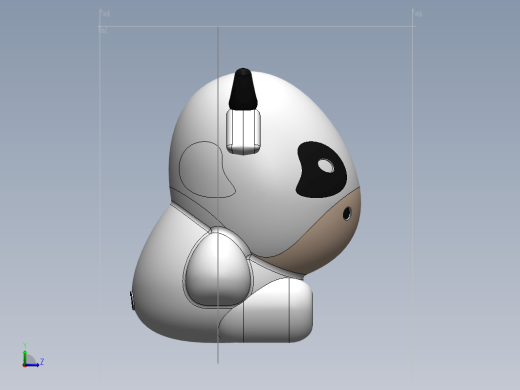Select the black horn tip on the head
520x390 pixels.
tap(243, 89)
